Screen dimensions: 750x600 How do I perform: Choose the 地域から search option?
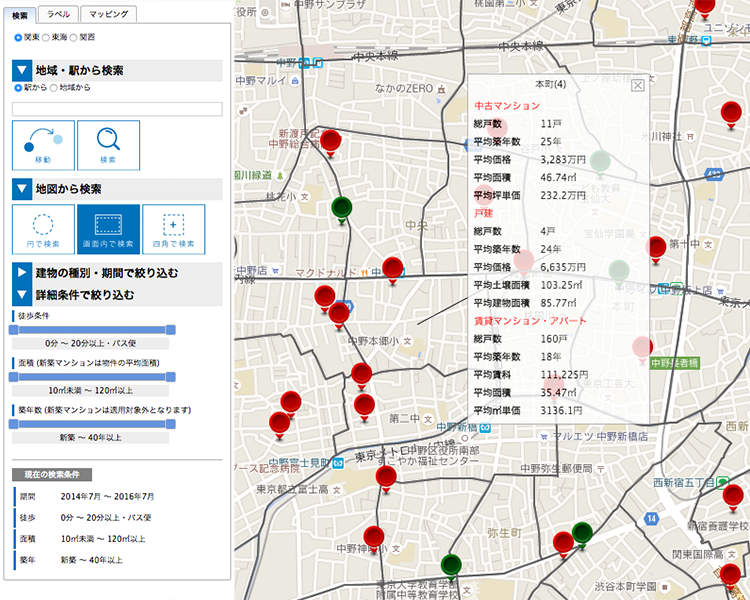pos(54,88)
